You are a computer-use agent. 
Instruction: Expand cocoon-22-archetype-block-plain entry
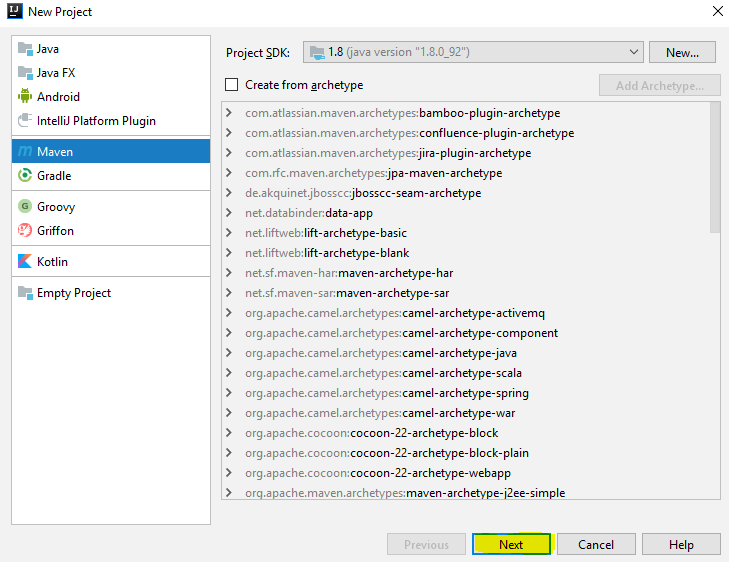229,452
